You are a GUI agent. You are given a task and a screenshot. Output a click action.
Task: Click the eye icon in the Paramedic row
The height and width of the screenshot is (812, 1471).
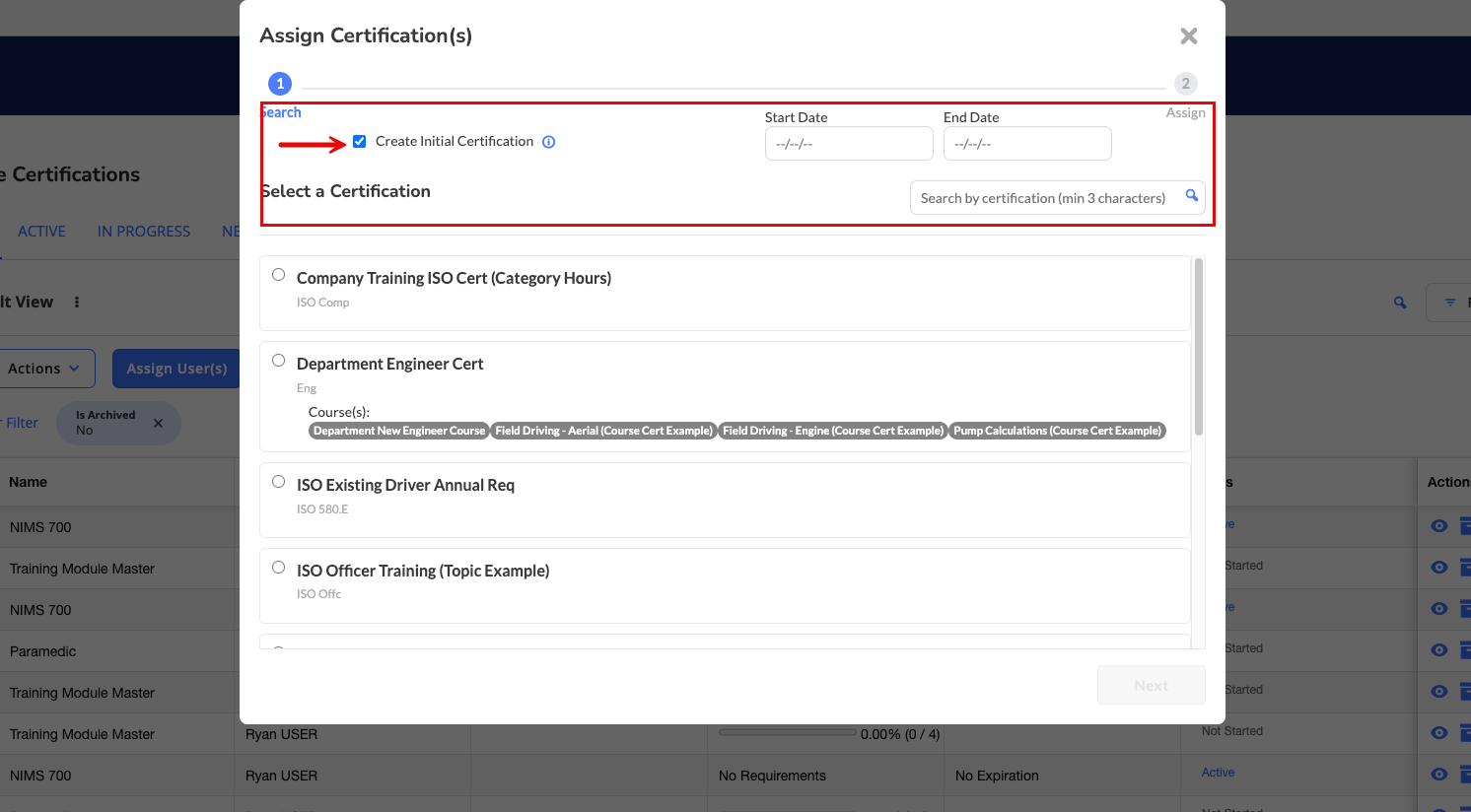[x=1438, y=650]
